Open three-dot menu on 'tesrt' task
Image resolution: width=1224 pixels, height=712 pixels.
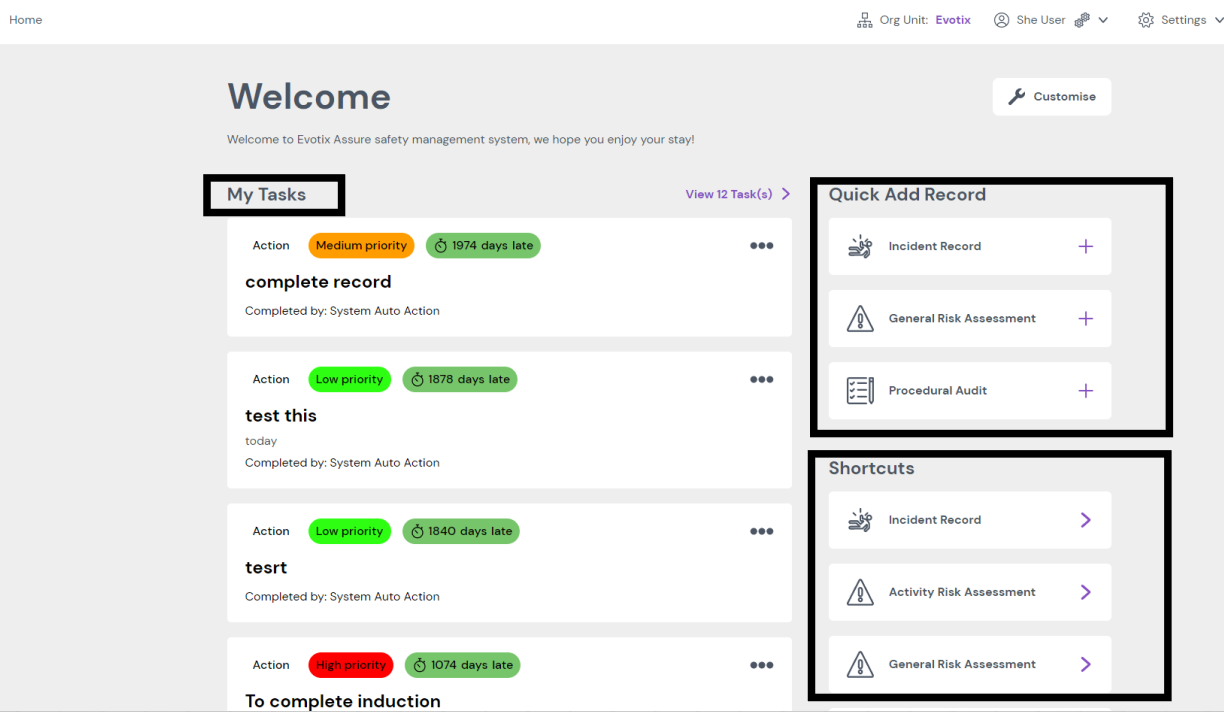pos(761,532)
